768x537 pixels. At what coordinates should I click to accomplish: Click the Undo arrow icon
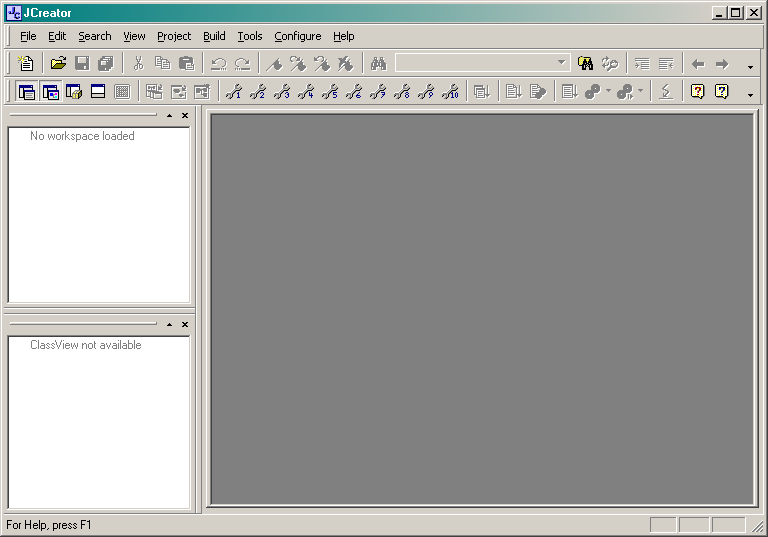tap(218, 64)
